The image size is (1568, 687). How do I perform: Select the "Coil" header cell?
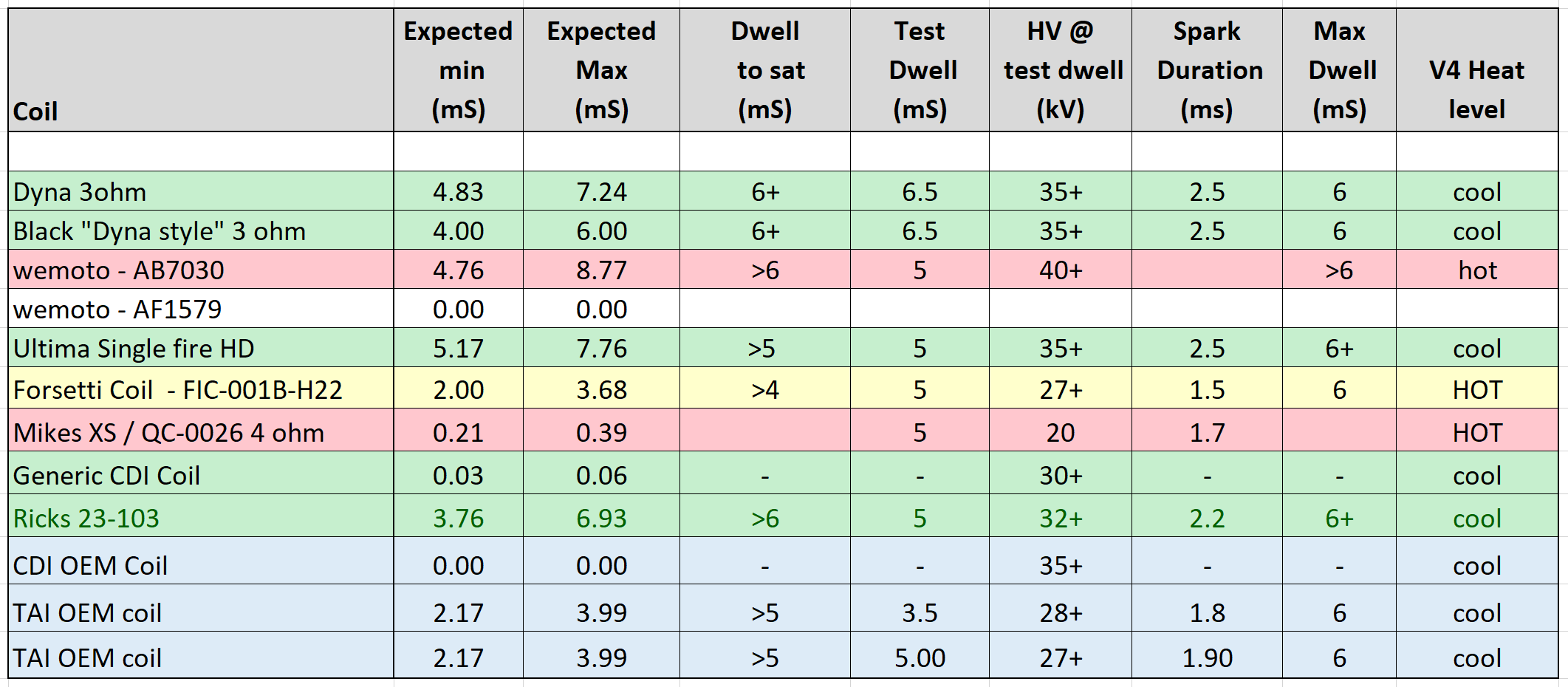coord(35,112)
